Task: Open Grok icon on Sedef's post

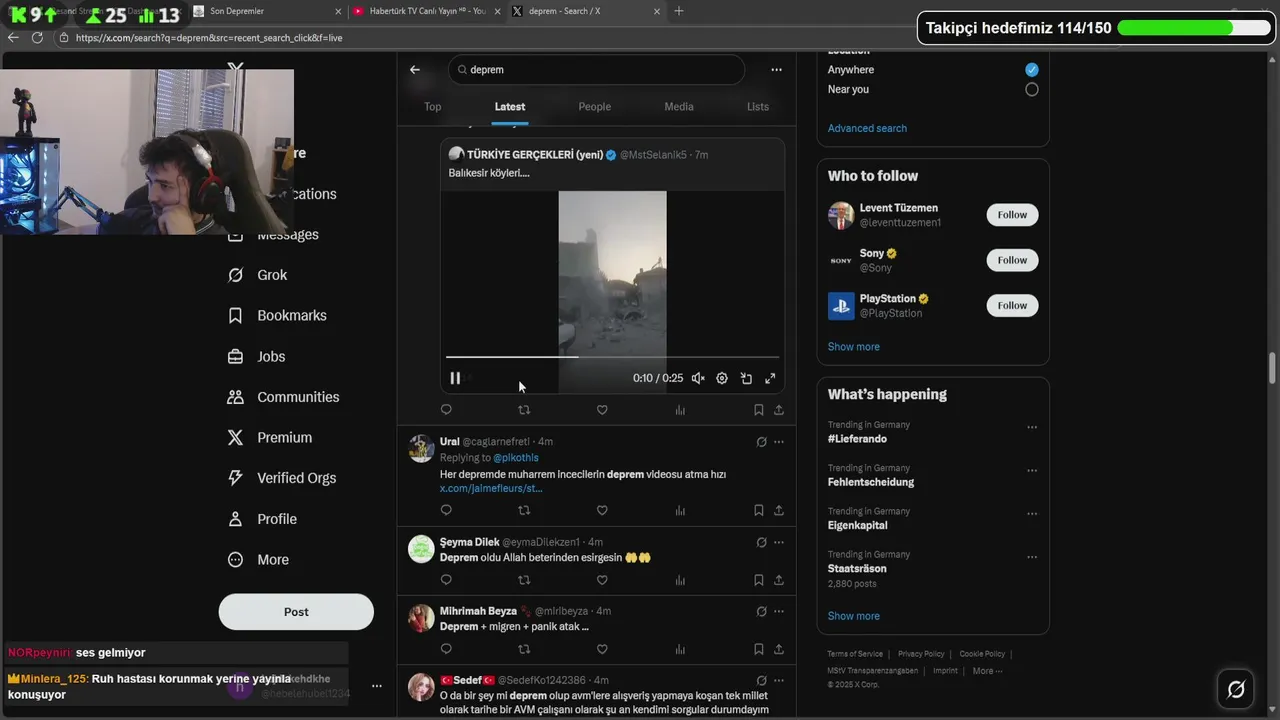Action: 761,680
